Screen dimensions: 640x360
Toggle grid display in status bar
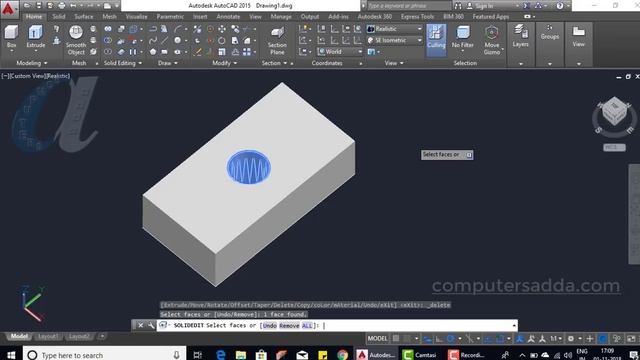pyautogui.click(x=396, y=338)
